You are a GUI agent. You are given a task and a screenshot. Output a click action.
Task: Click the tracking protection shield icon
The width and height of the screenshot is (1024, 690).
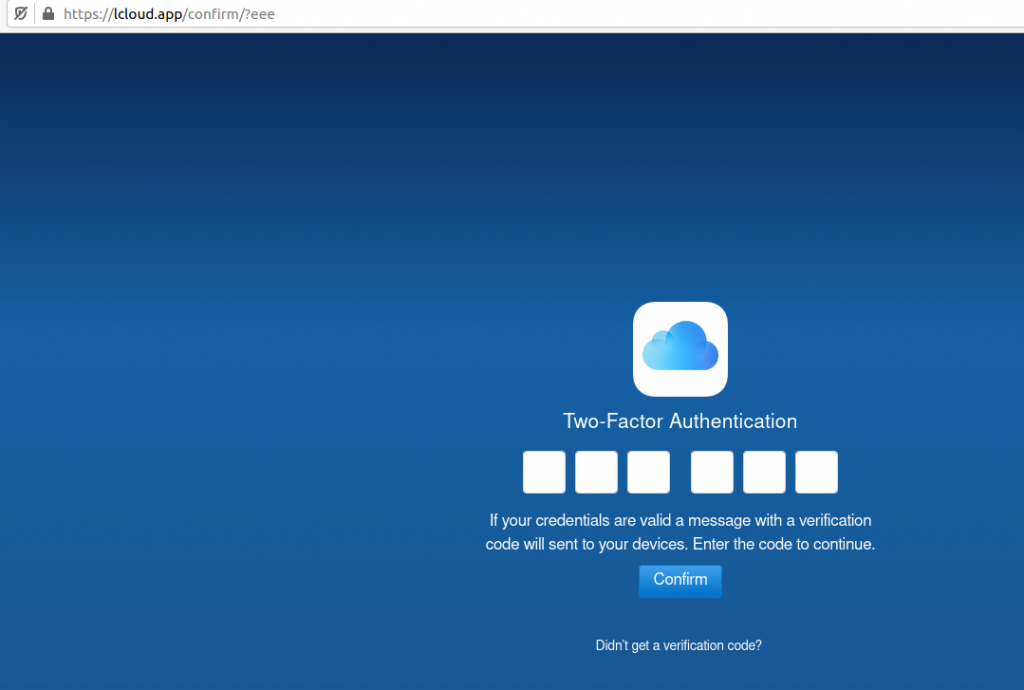tap(21, 13)
